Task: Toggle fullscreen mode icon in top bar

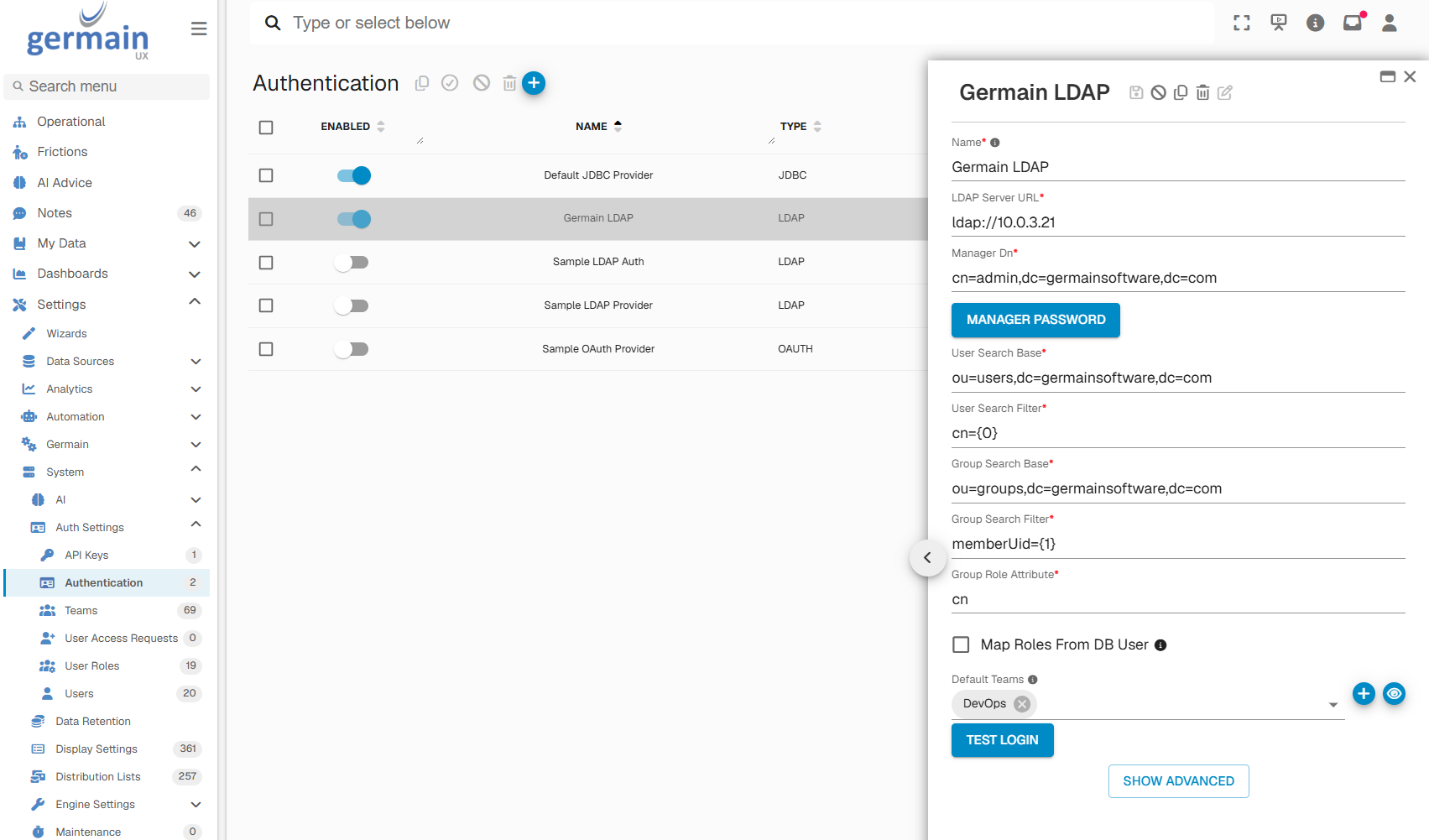Action: tap(1242, 23)
